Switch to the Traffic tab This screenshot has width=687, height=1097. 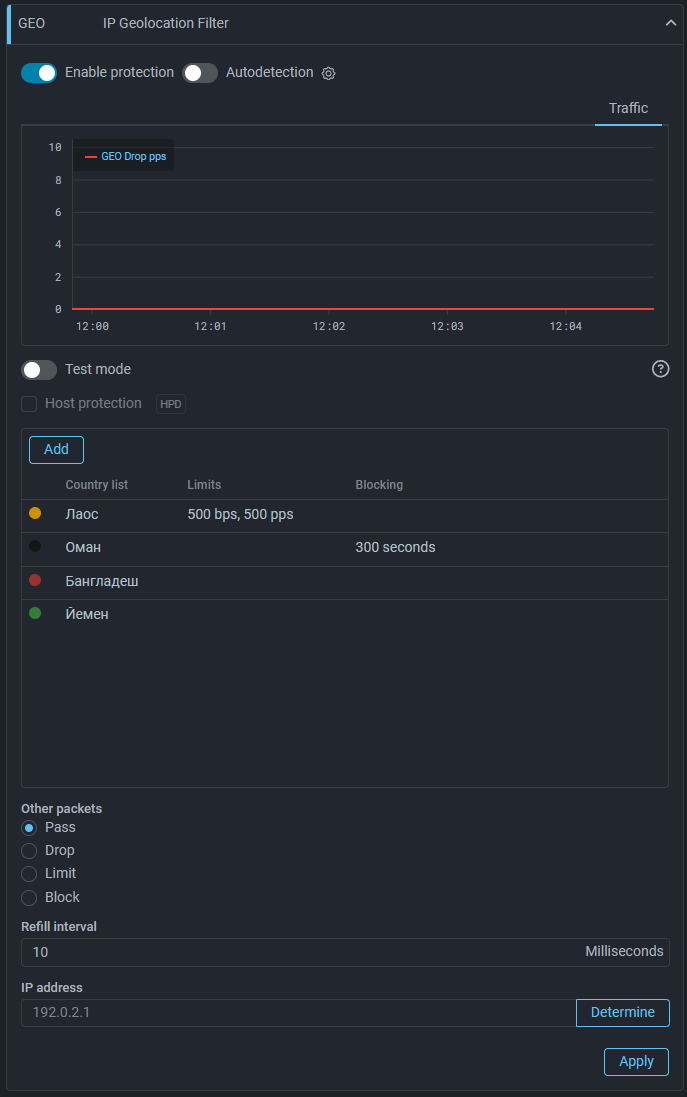pos(628,108)
